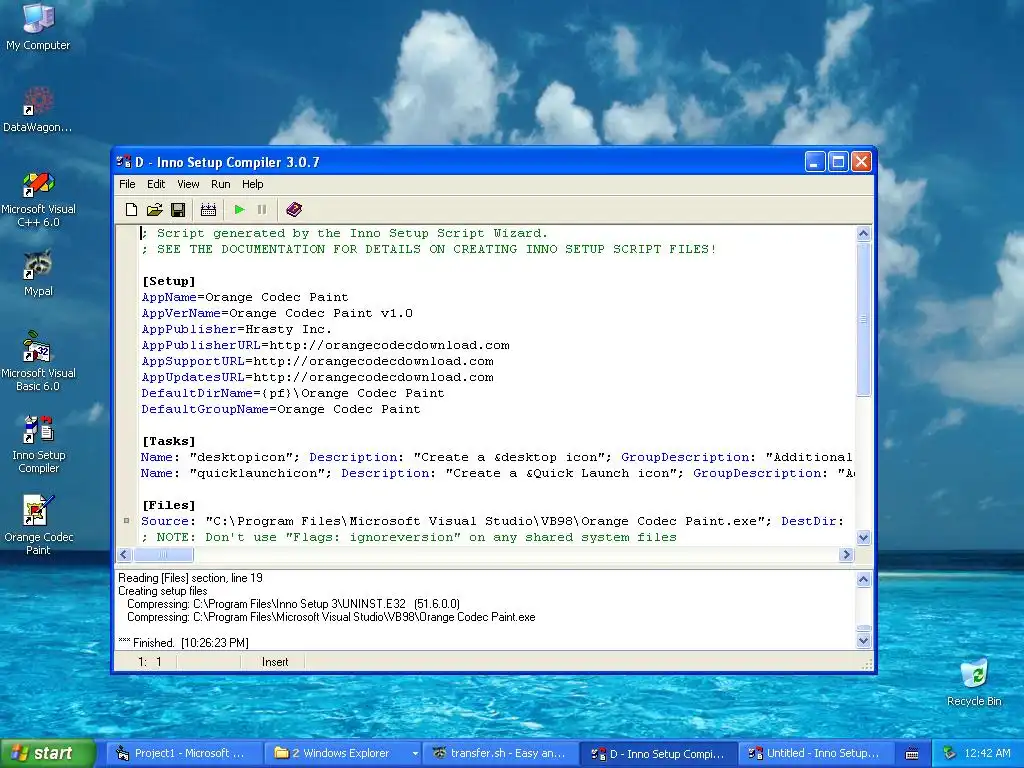Select the Mypal desktop icon
The image size is (1024, 768).
click(38, 273)
